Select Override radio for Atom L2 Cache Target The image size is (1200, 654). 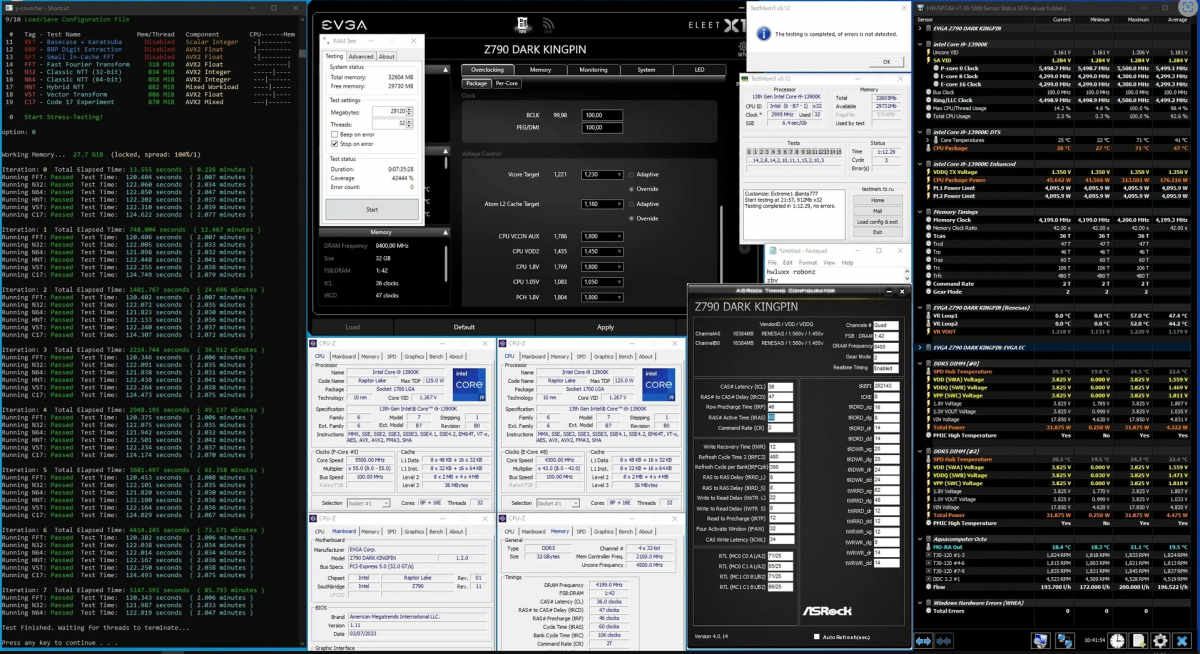click(632, 218)
